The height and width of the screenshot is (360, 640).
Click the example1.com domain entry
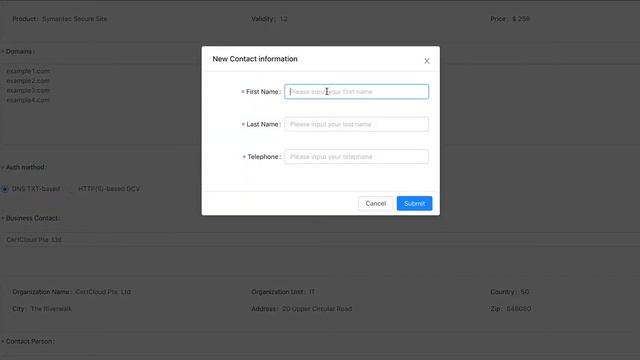[28, 71]
